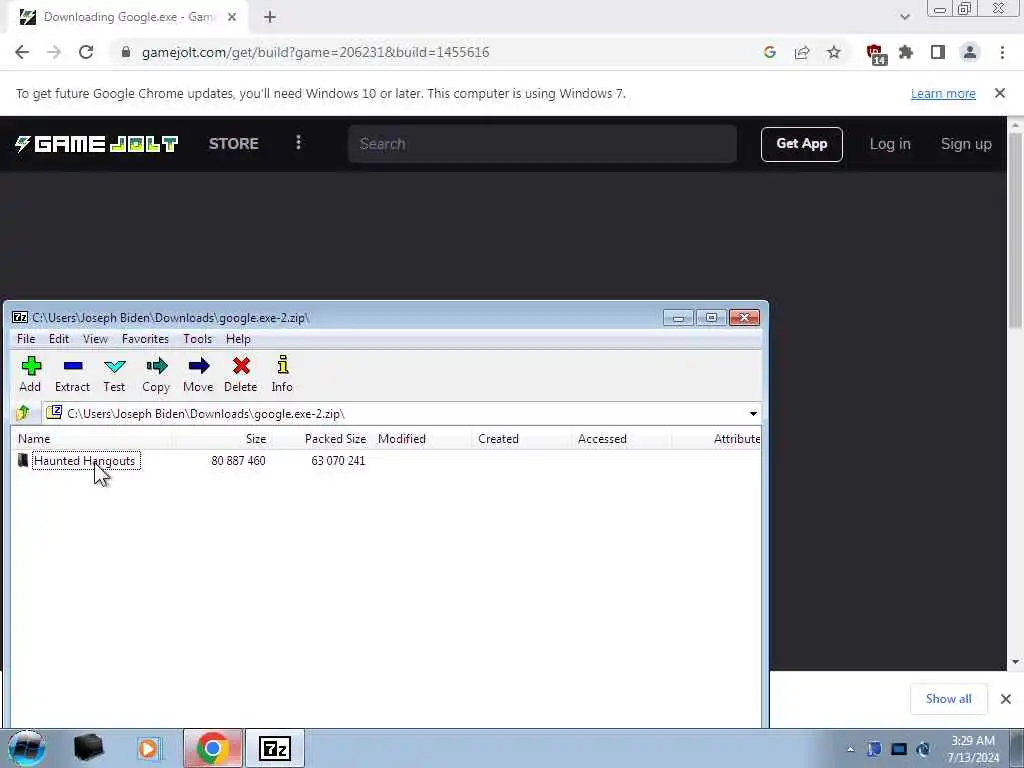Reload the Game Jolt page
Image resolution: width=1024 pixels, height=768 pixels.
tap(86, 52)
